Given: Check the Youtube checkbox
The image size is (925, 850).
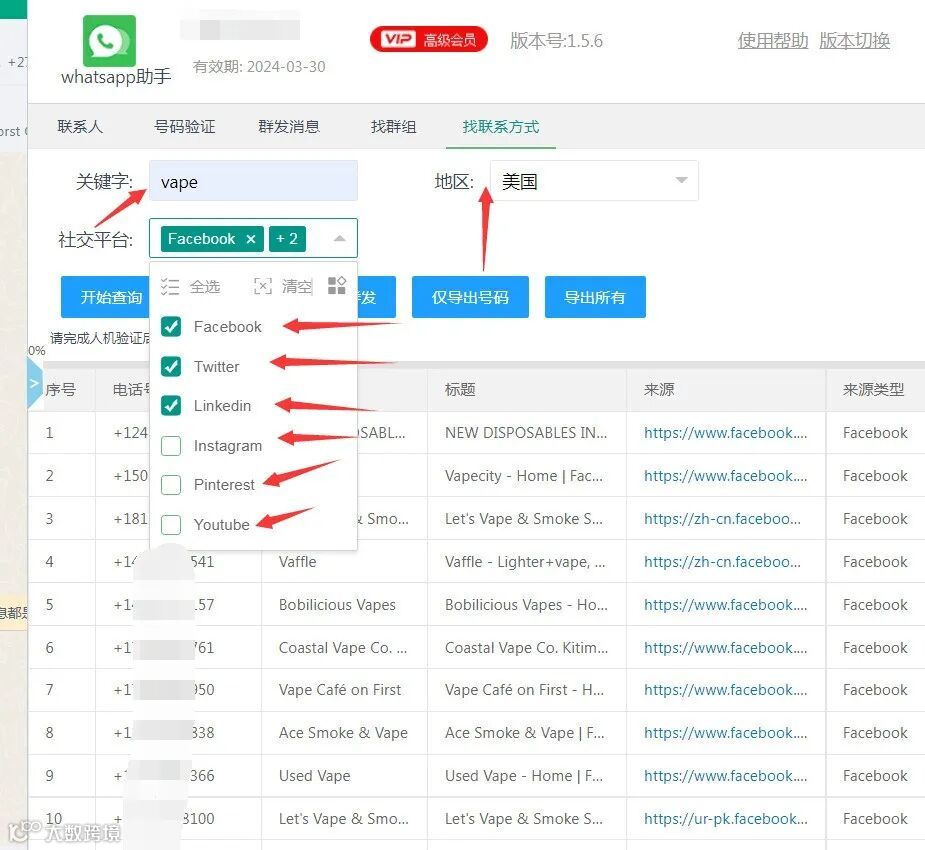Looking at the screenshot, I should tap(171, 524).
